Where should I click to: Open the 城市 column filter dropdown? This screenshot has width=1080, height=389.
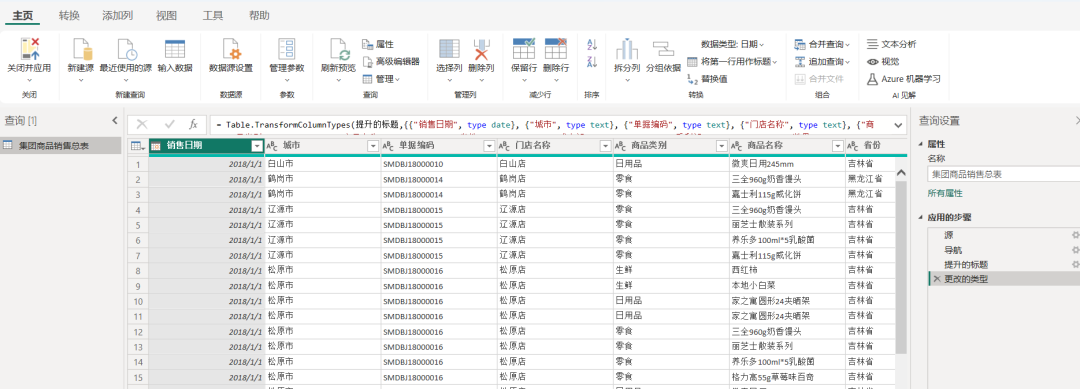click(373, 146)
